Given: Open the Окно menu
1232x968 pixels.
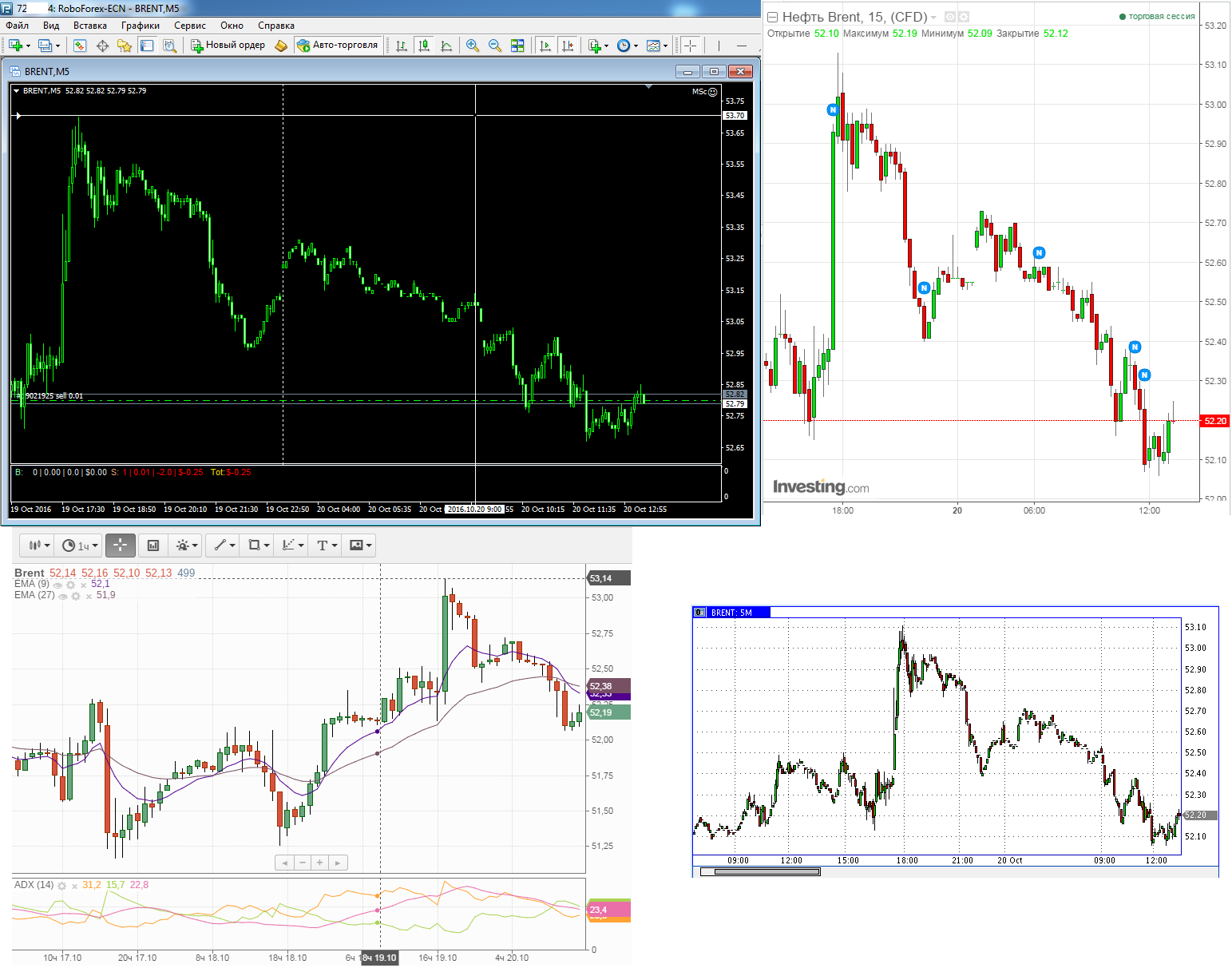Looking at the screenshot, I should tap(232, 26).
